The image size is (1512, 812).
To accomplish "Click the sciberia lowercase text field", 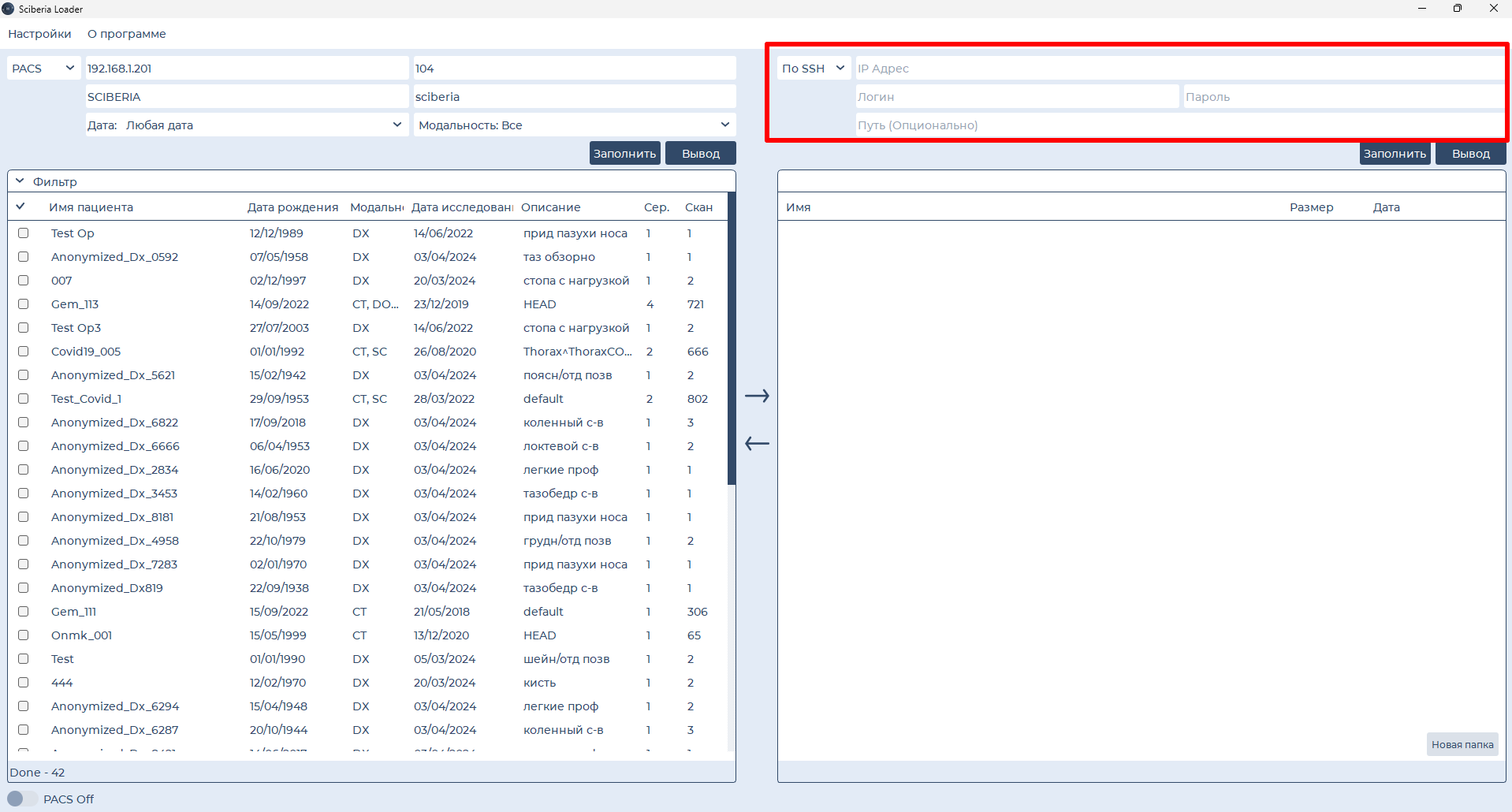I will click(x=574, y=97).
